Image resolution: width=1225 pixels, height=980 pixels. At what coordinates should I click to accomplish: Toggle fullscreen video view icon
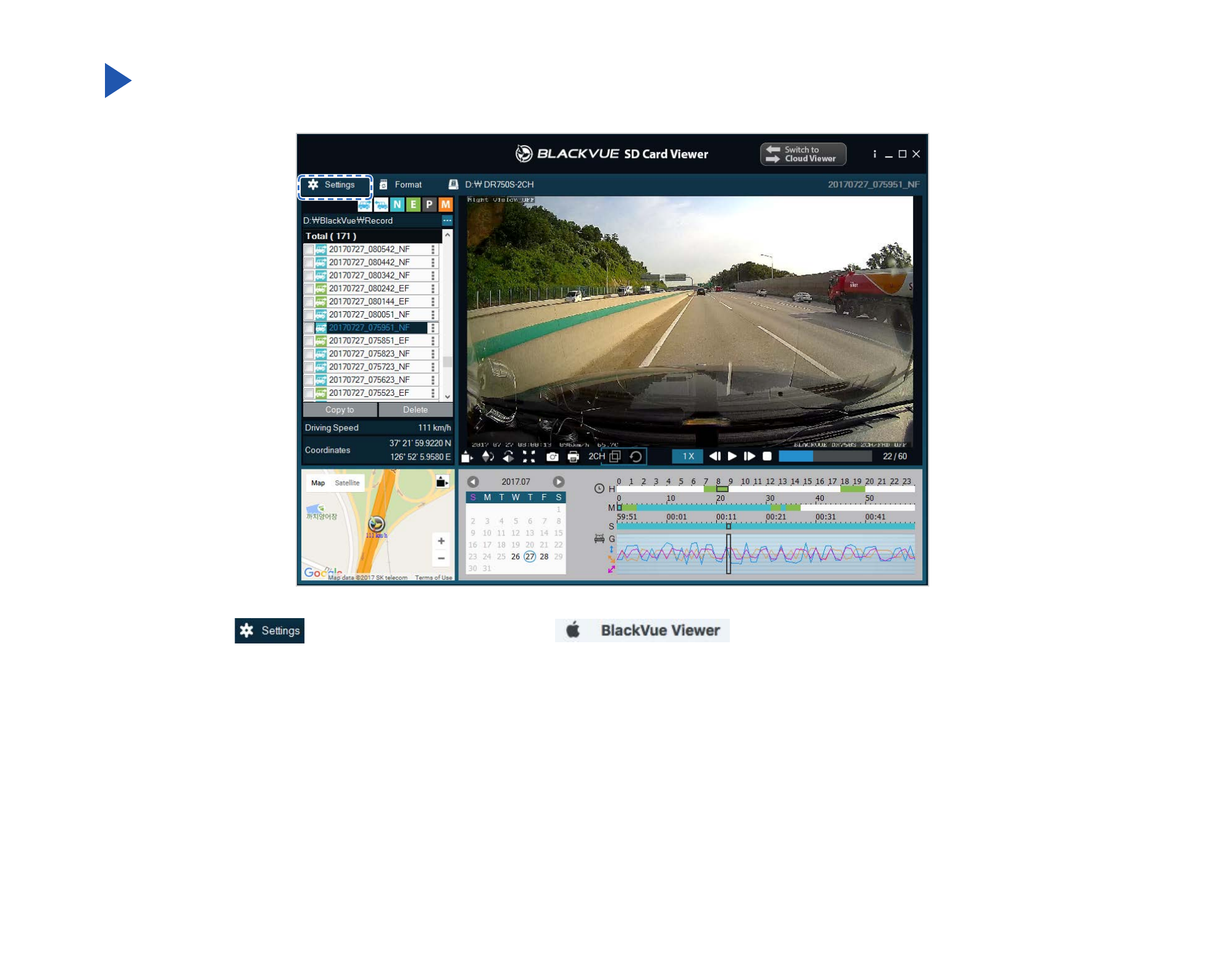click(x=529, y=457)
